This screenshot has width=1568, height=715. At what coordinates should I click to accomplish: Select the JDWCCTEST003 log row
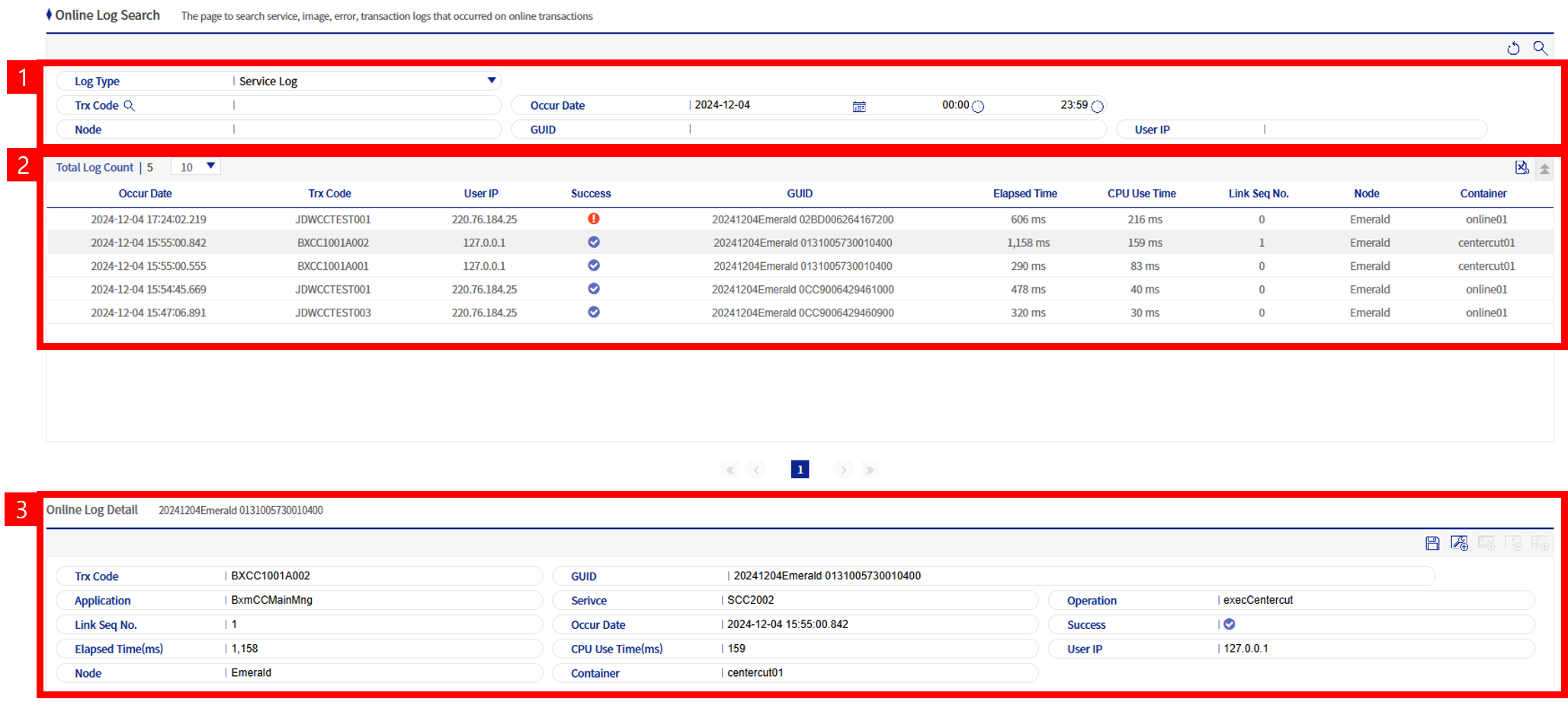pyautogui.click(x=333, y=313)
